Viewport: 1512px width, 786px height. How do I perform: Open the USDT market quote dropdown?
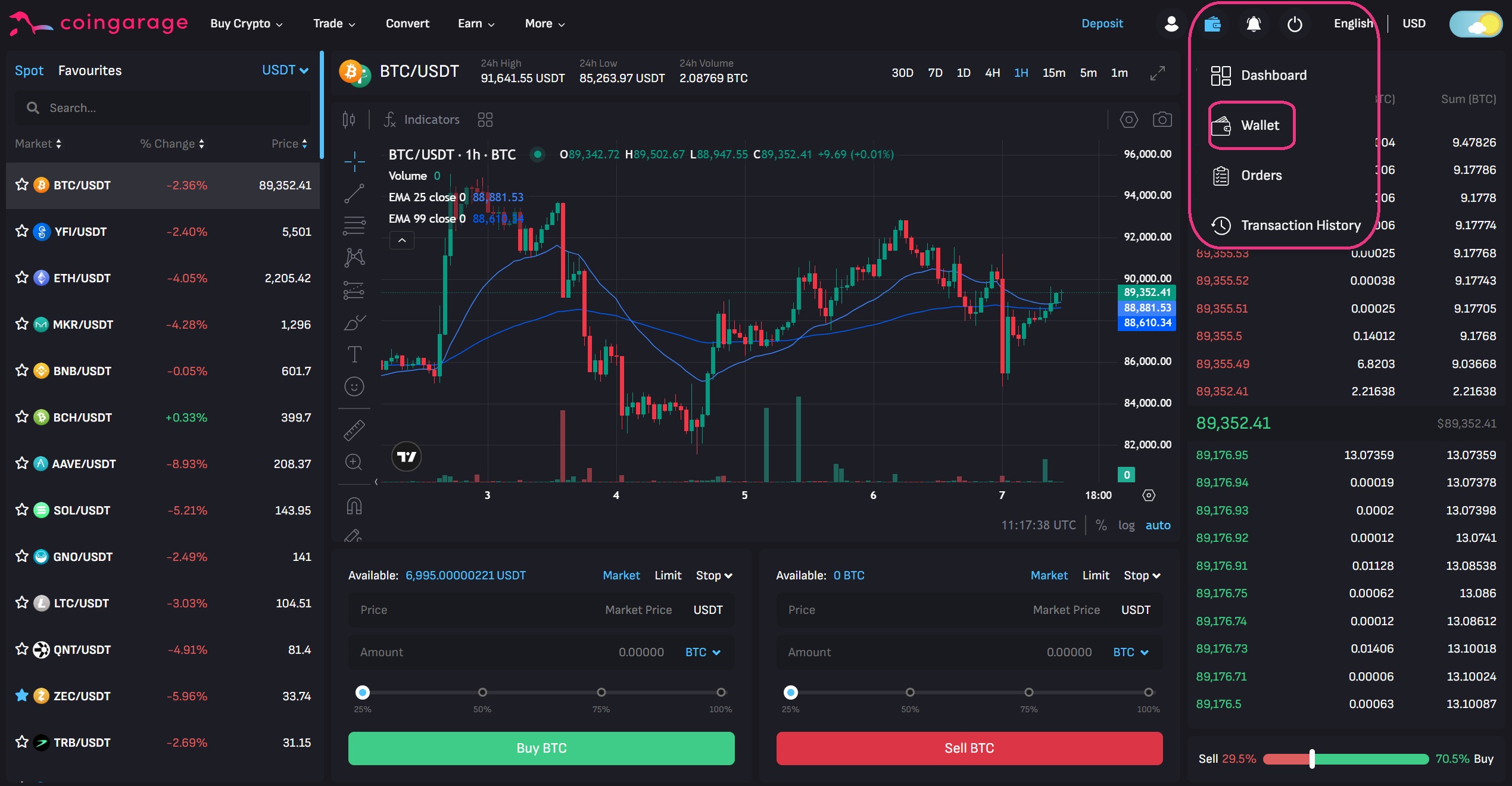tap(285, 70)
